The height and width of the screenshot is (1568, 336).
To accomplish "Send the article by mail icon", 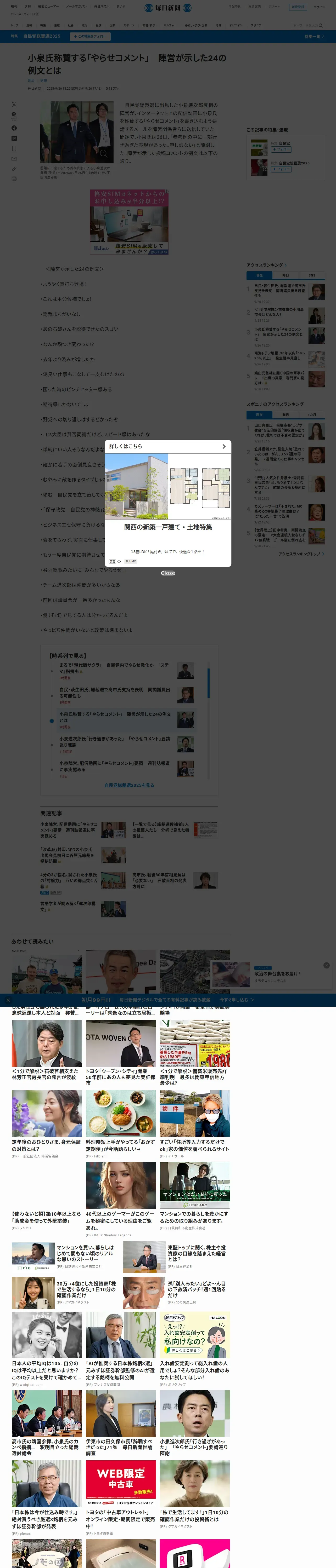I will (14, 159).
